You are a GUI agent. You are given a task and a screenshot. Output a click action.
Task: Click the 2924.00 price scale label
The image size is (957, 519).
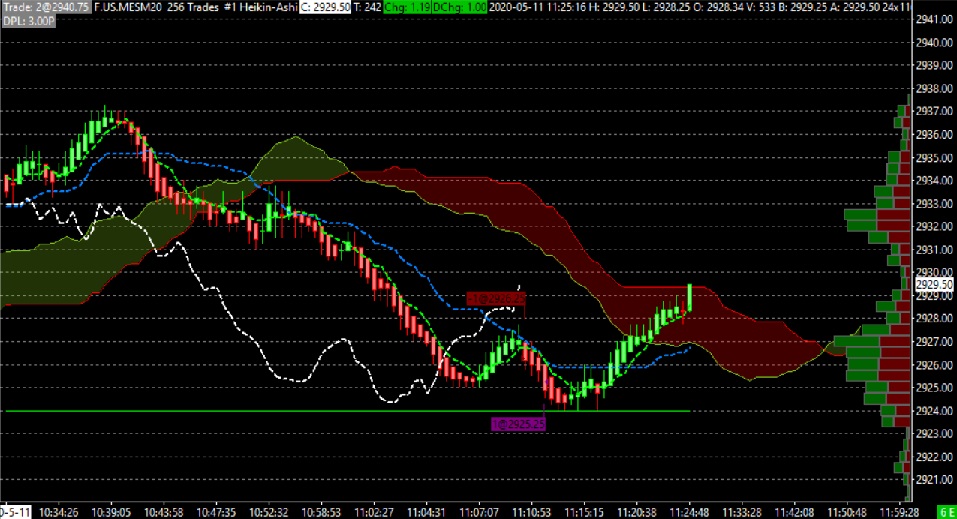pyautogui.click(x=934, y=410)
